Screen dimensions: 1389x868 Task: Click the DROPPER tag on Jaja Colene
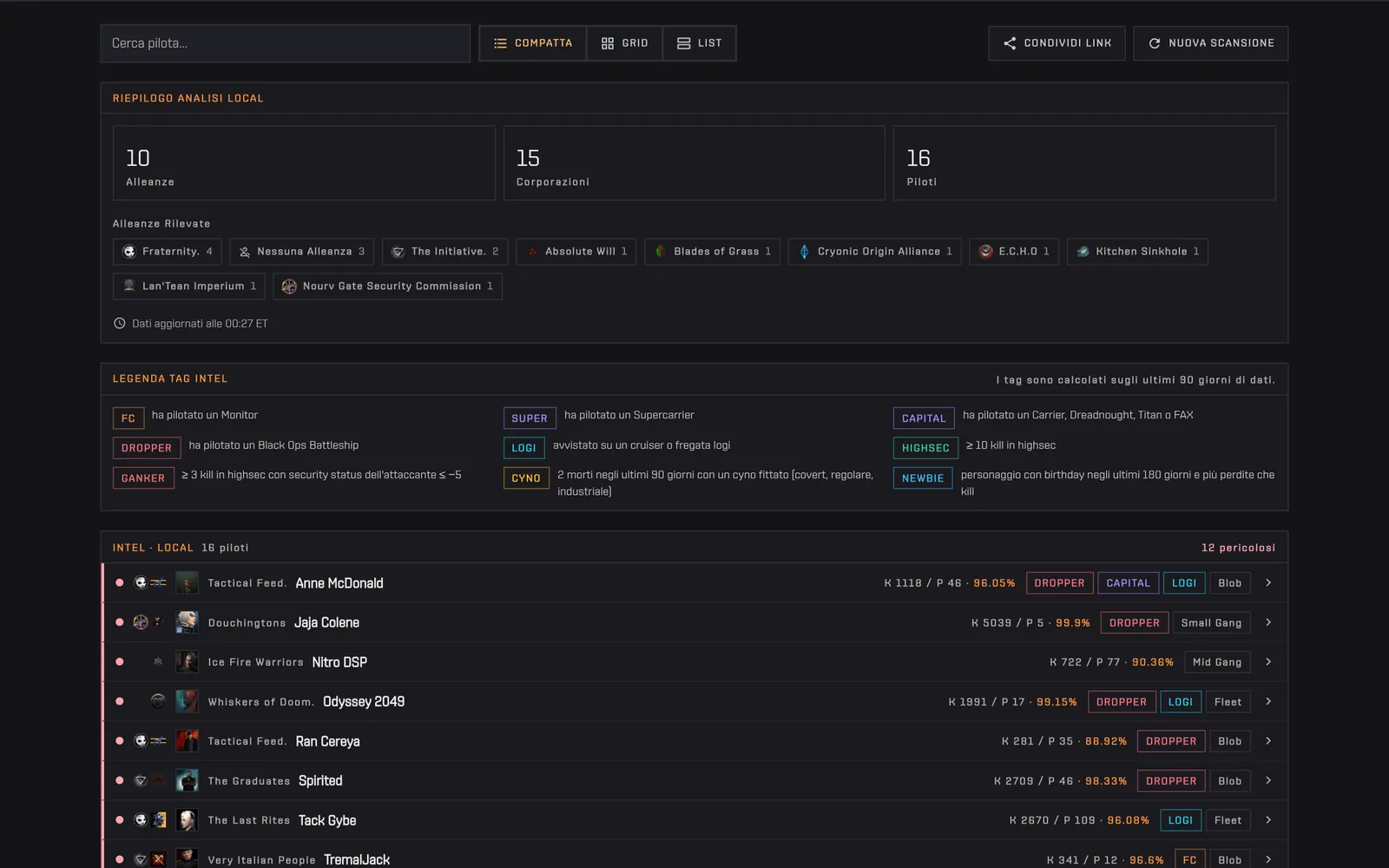[1134, 622]
